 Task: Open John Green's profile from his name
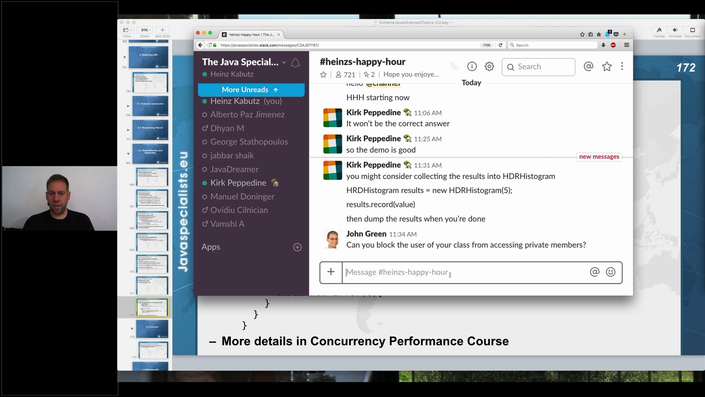pyautogui.click(x=366, y=234)
